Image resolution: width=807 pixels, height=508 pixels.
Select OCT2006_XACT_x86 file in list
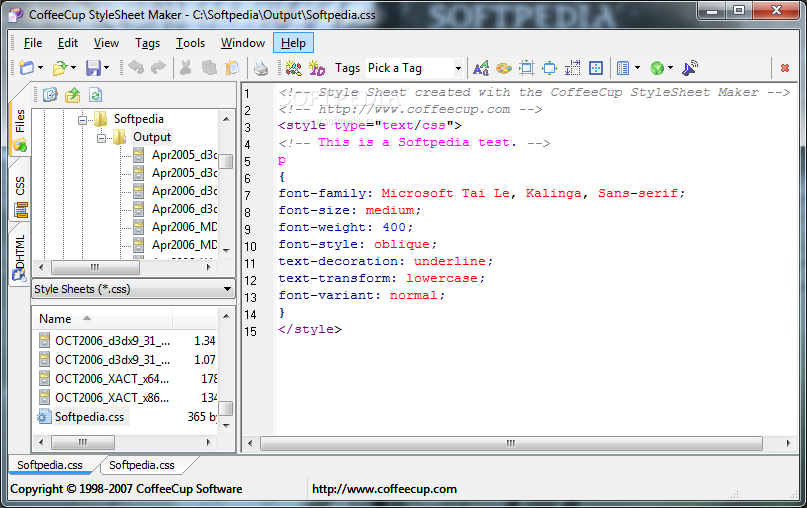coord(112,398)
